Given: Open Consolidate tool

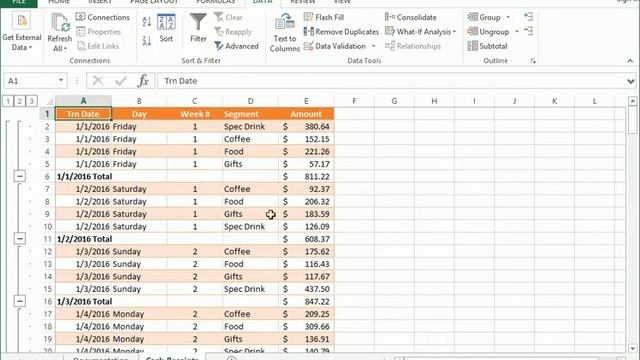Looking at the screenshot, I should (x=411, y=17).
